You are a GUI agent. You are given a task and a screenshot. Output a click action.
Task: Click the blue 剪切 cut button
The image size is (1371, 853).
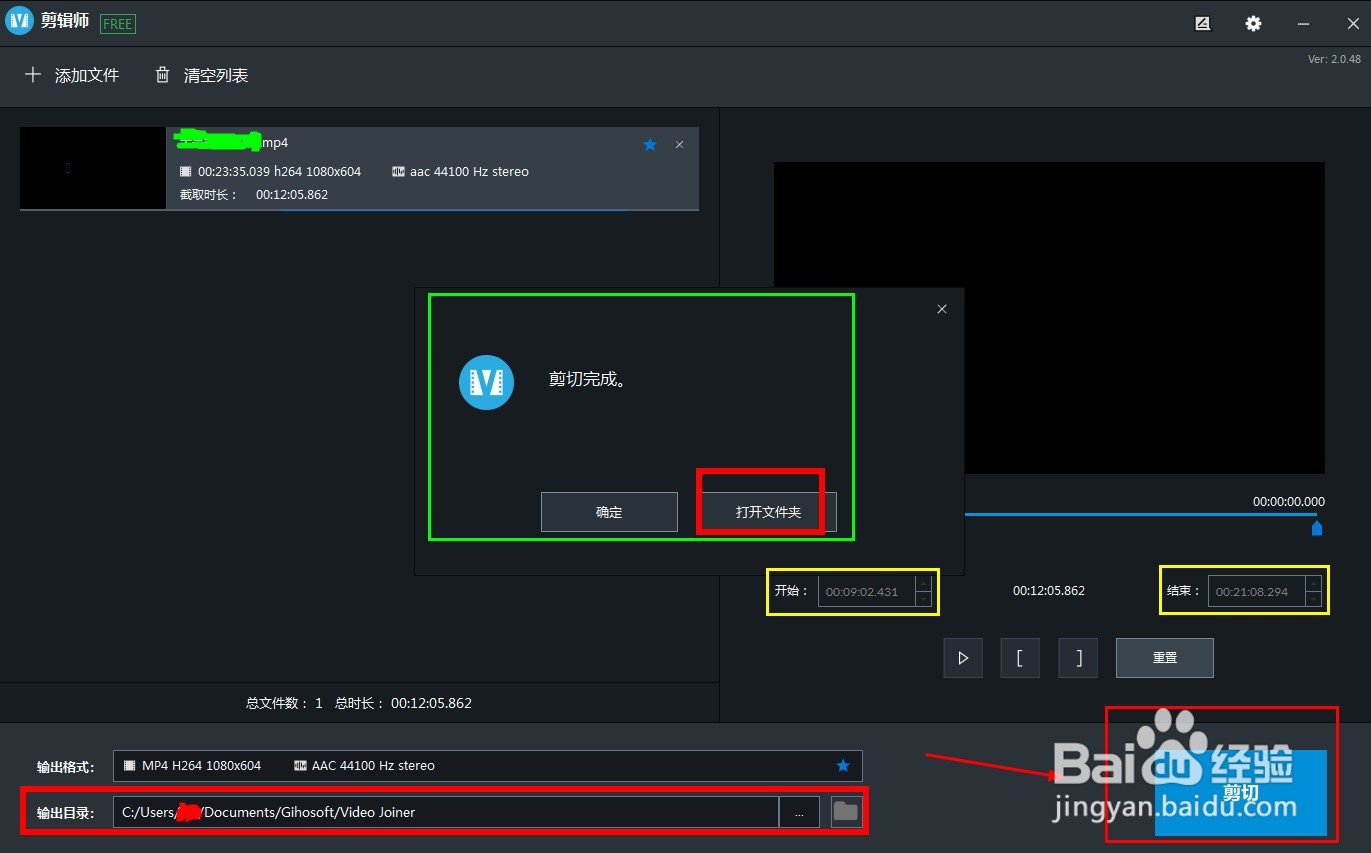pos(1240,793)
